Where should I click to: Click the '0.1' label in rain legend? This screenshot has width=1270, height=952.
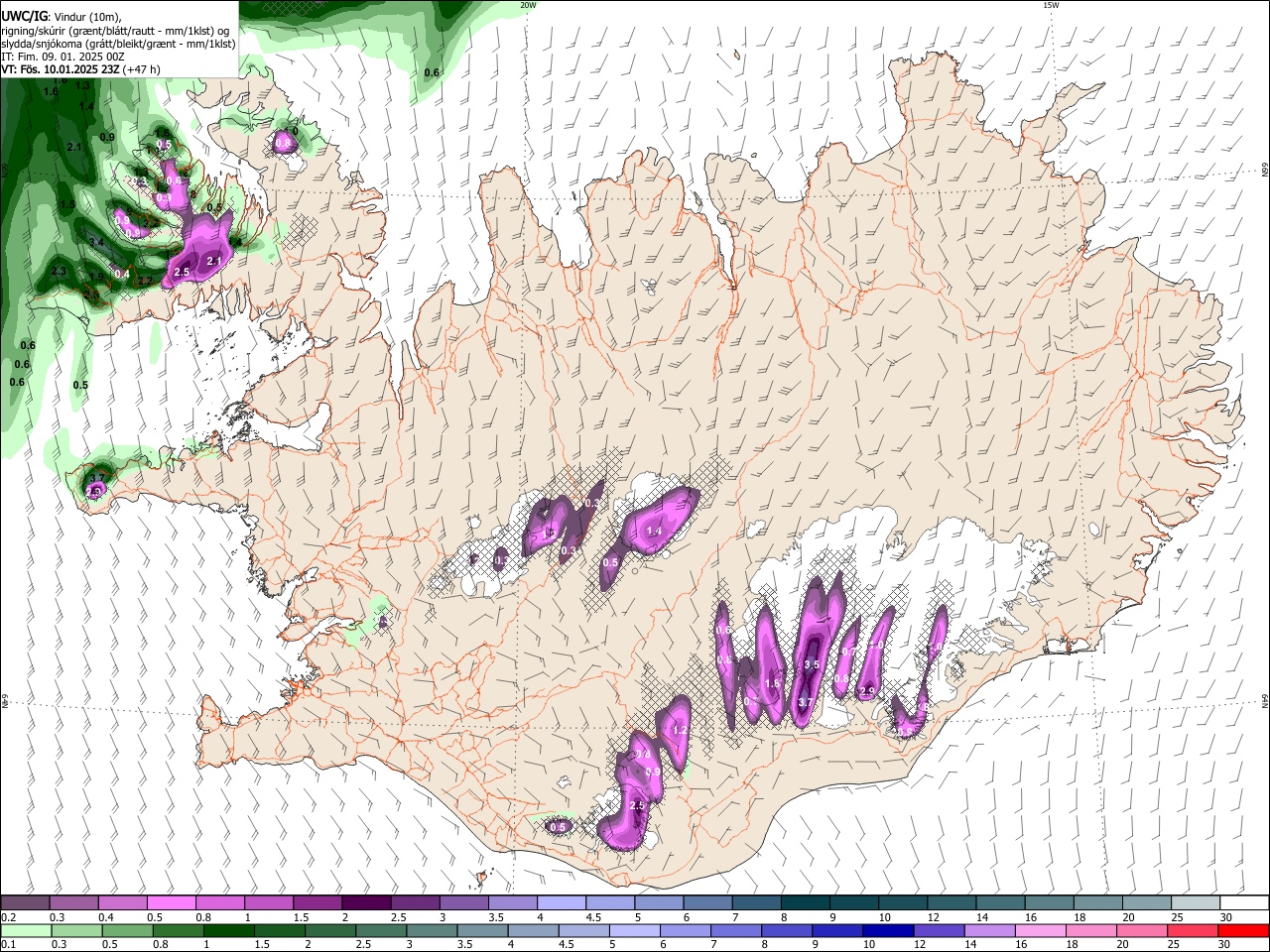9,944
